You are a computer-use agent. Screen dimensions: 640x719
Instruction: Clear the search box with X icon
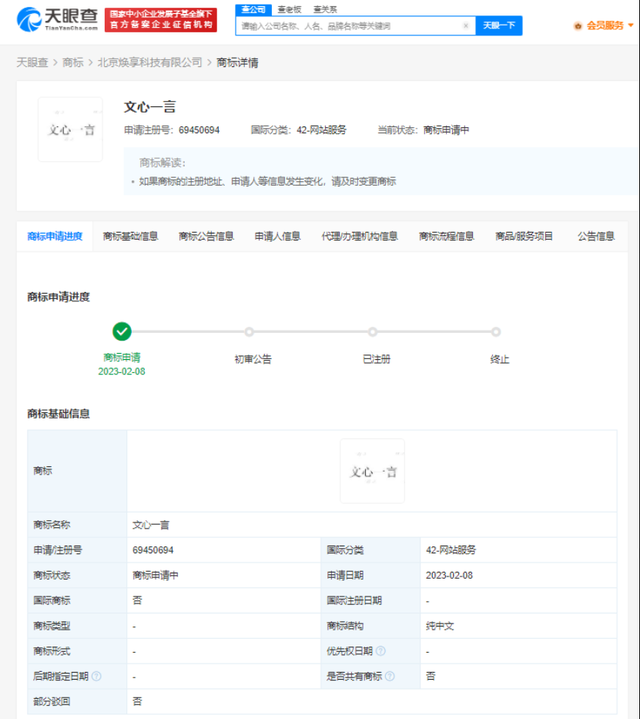coord(466,26)
